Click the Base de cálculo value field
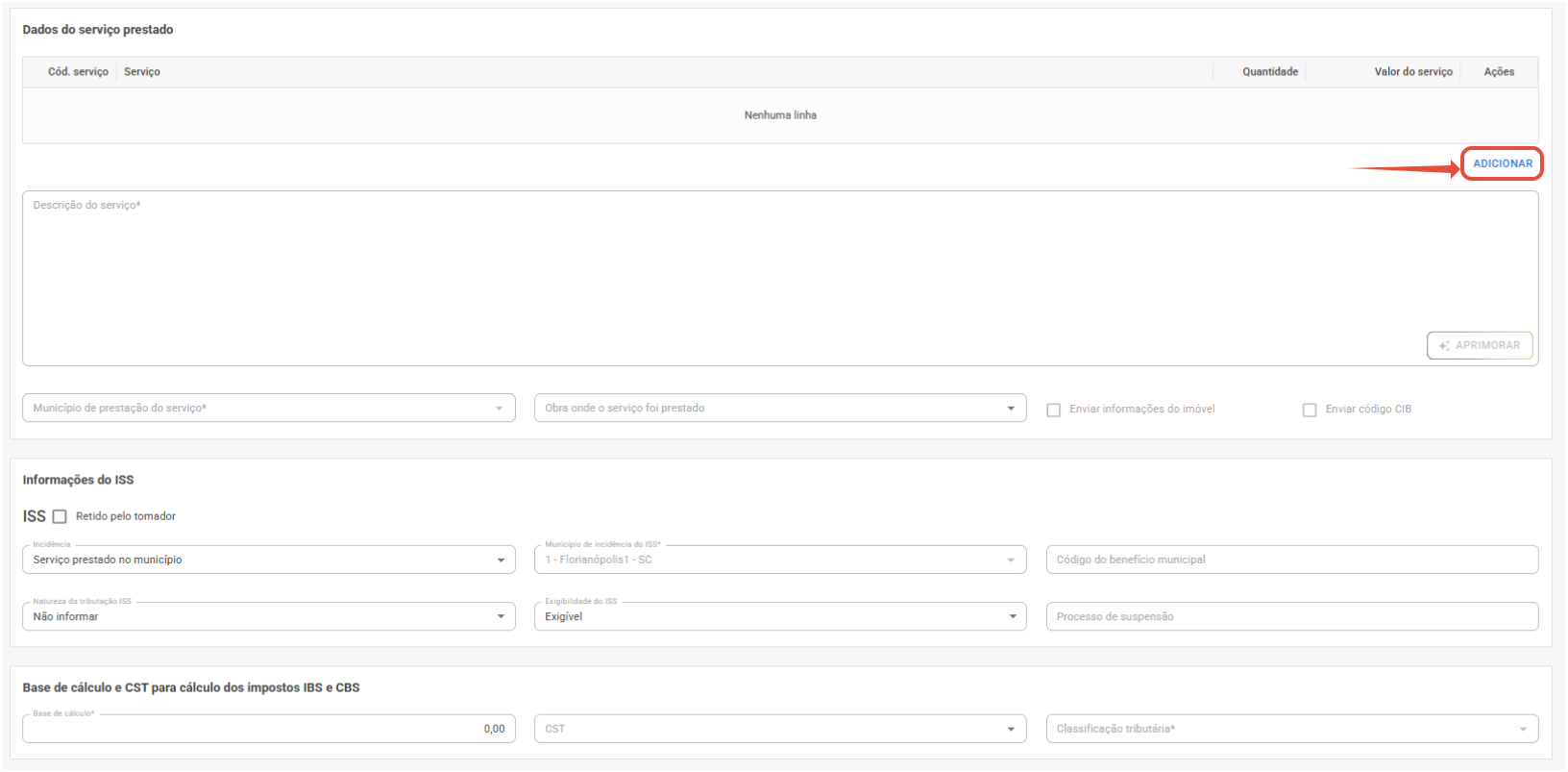1568x772 pixels. point(269,729)
